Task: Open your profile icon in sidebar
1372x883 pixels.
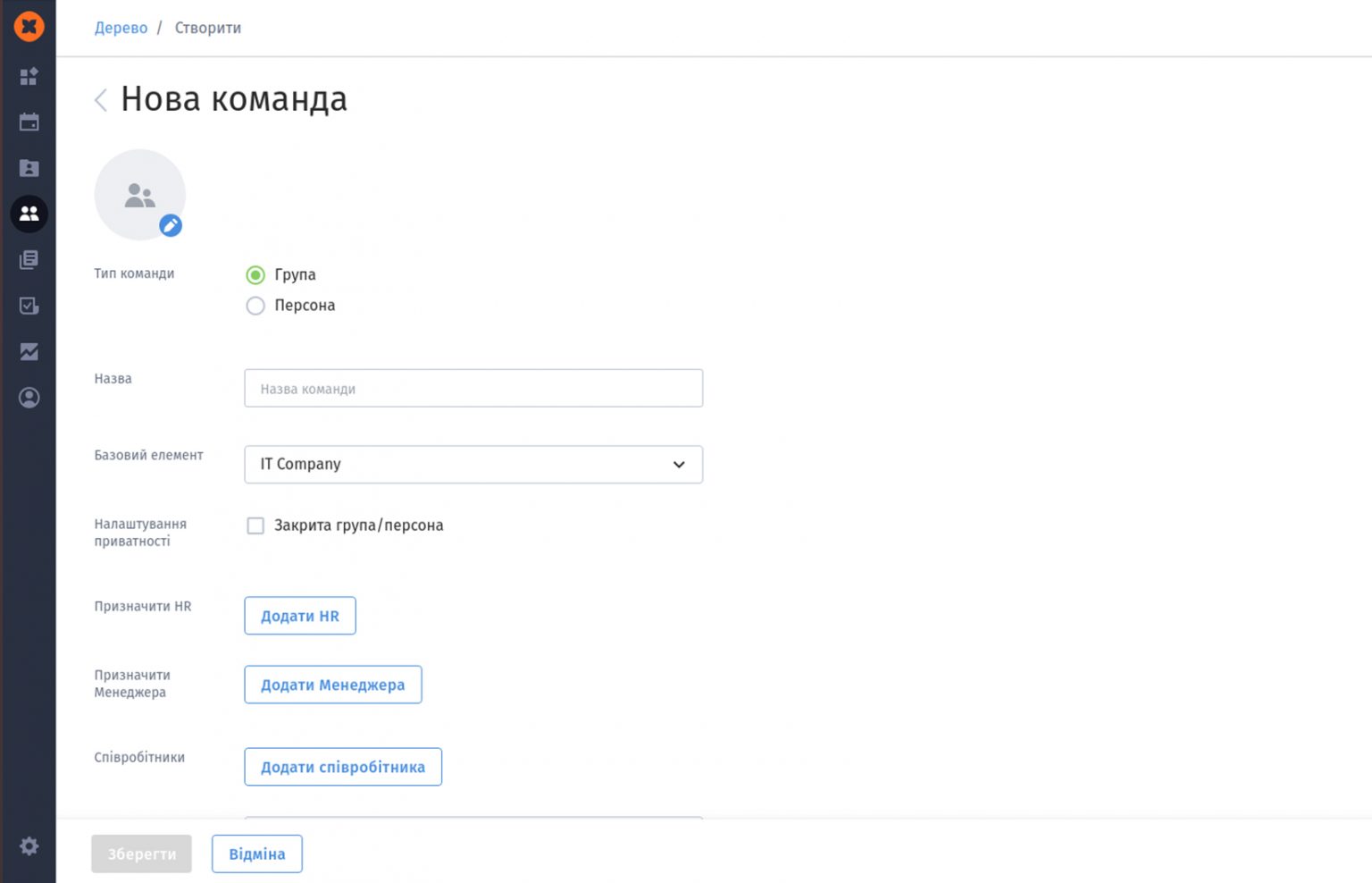Action: 29,398
